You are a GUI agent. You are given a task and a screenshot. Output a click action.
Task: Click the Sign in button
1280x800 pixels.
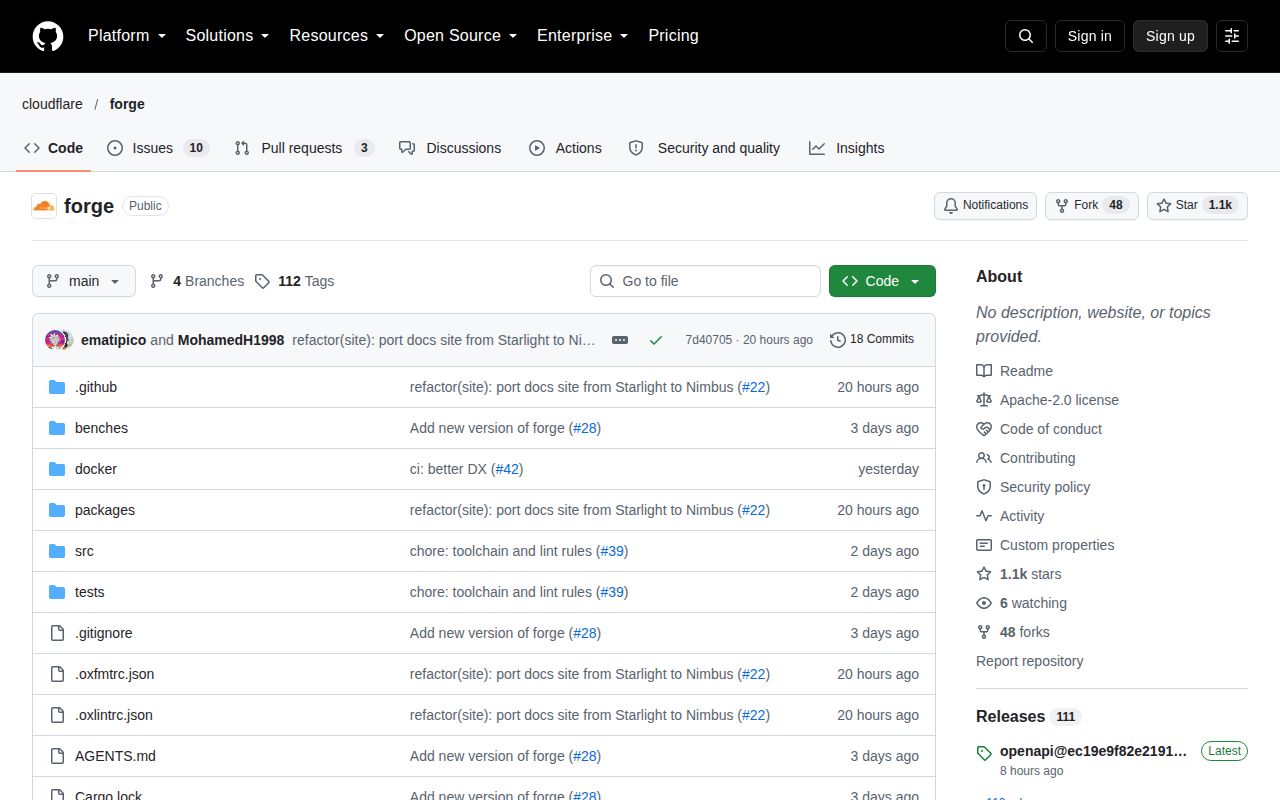tap(1089, 36)
